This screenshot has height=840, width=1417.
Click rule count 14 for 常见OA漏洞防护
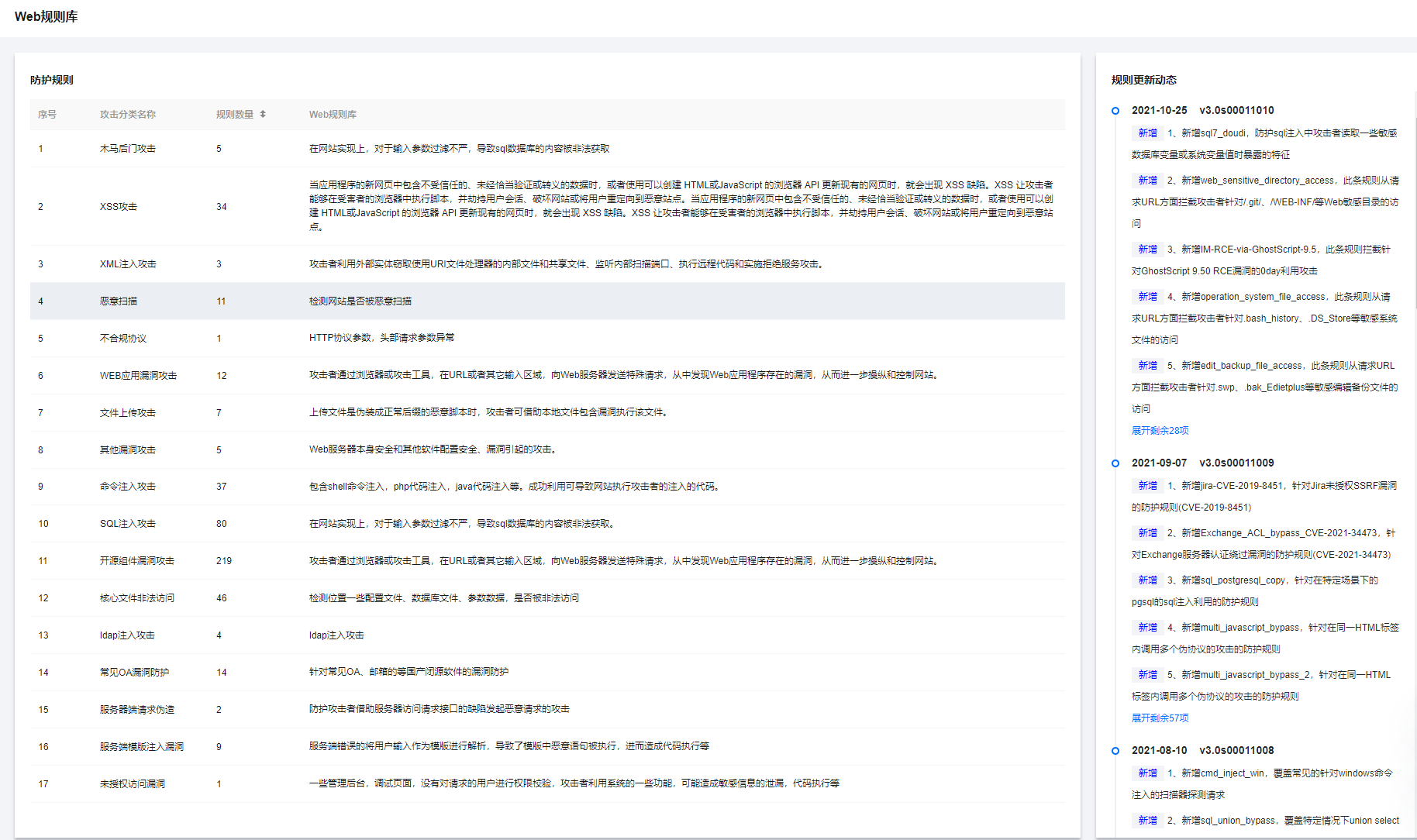tap(222, 673)
